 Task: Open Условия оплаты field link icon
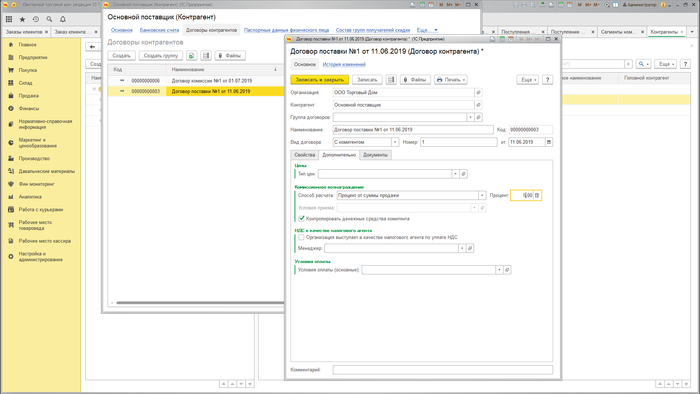tap(507, 270)
